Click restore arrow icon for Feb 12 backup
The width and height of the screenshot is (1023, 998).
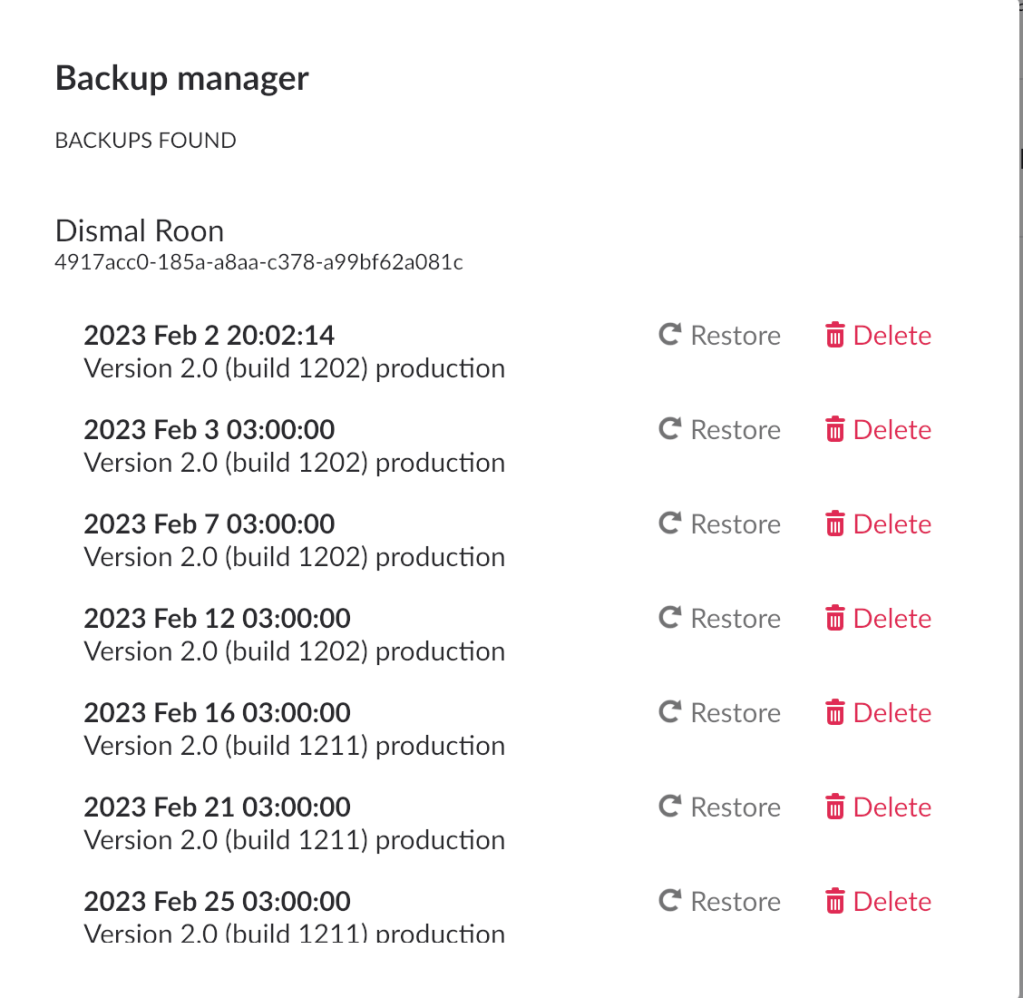coord(670,618)
